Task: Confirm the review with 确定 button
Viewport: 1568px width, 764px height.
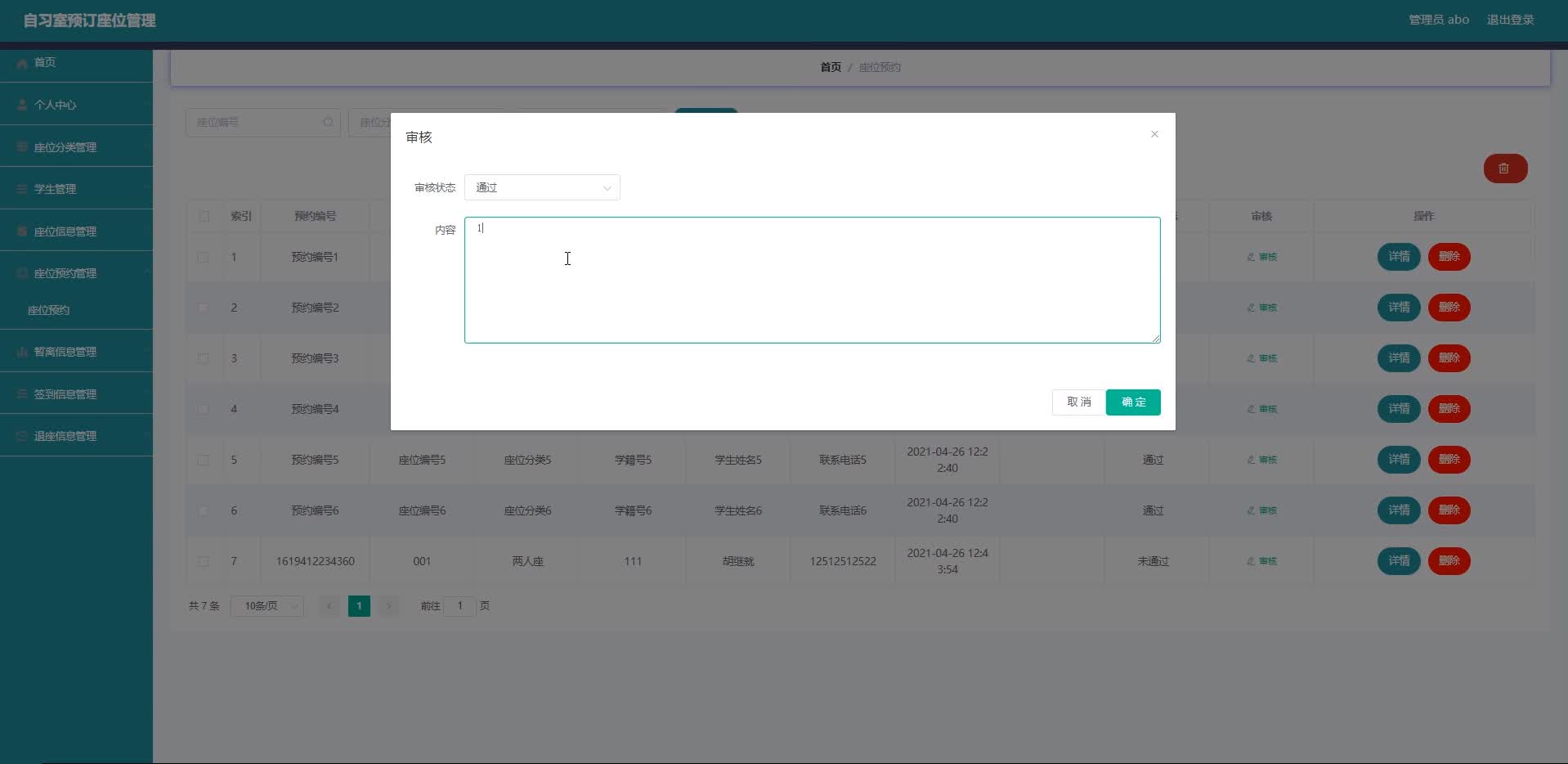Action: pos(1133,402)
